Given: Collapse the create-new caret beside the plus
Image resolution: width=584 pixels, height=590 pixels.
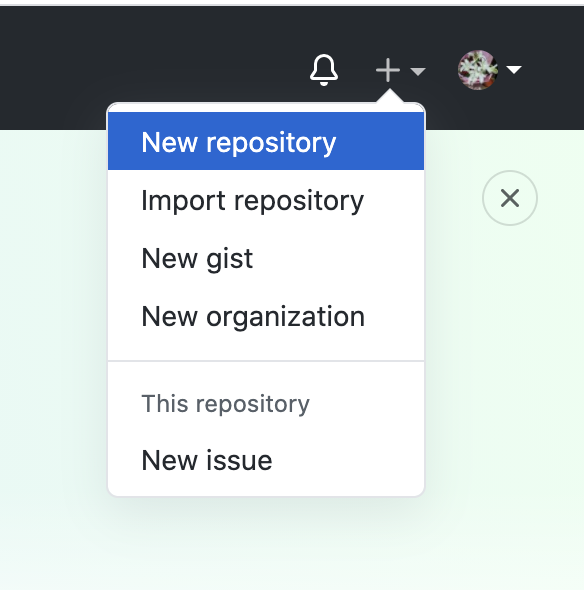Looking at the screenshot, I should (x=418, y=71).
